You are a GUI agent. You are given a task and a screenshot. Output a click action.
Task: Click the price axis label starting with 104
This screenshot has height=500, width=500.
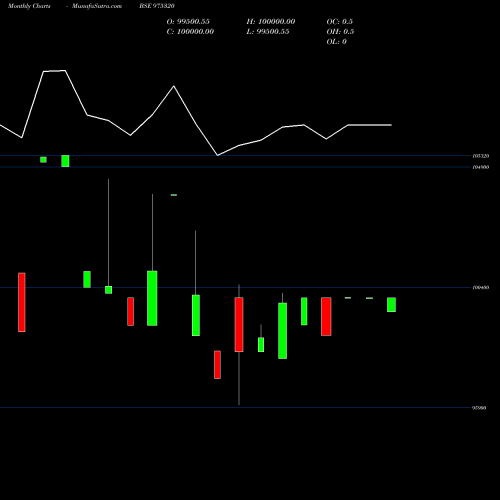click(x=481, y=167)
